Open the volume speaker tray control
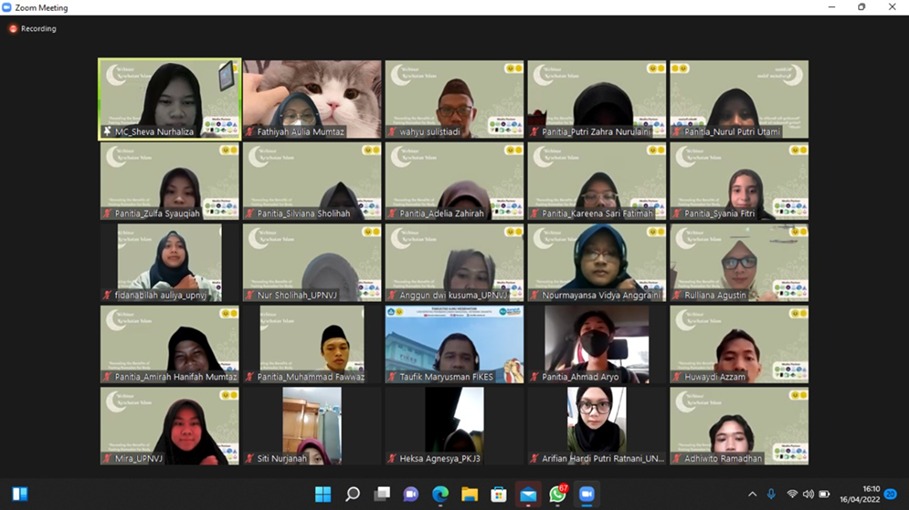Image resolution: width=909 pixels, height=510 pixels. (808, 494)
